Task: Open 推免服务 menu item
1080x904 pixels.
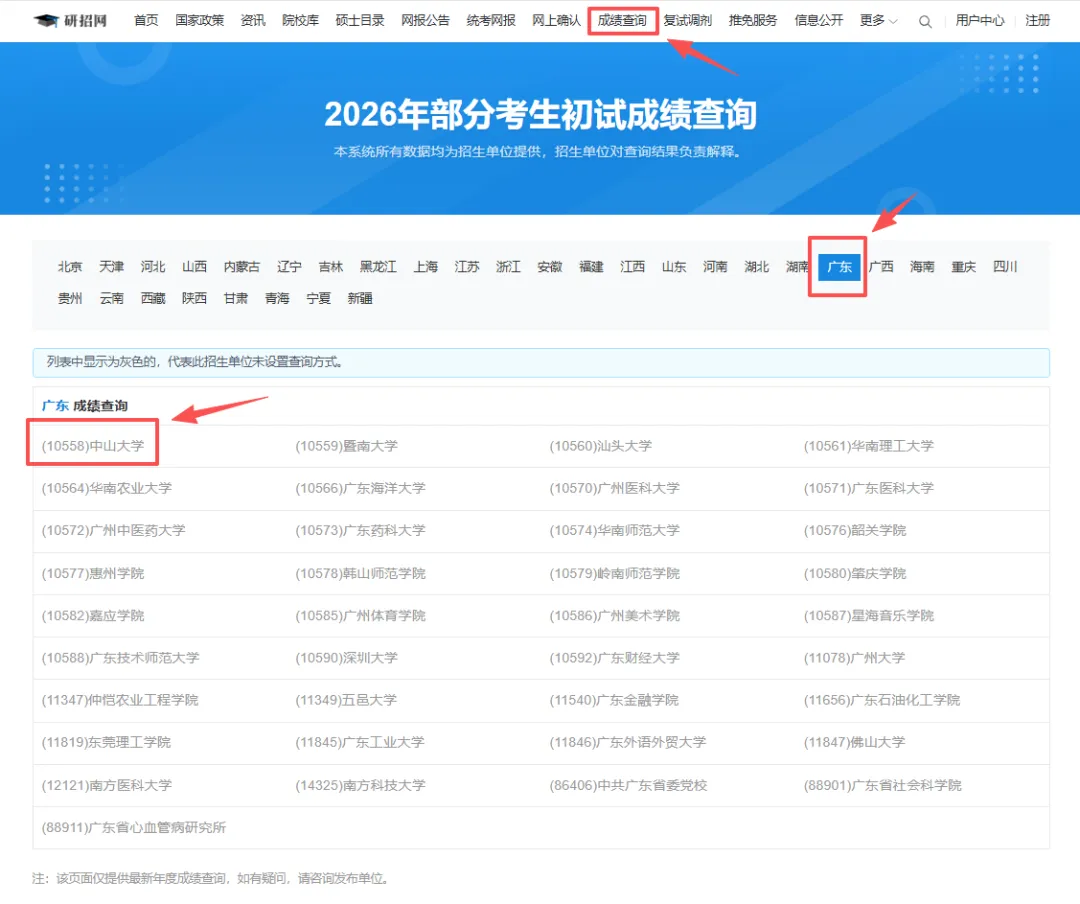Action: 753,21
